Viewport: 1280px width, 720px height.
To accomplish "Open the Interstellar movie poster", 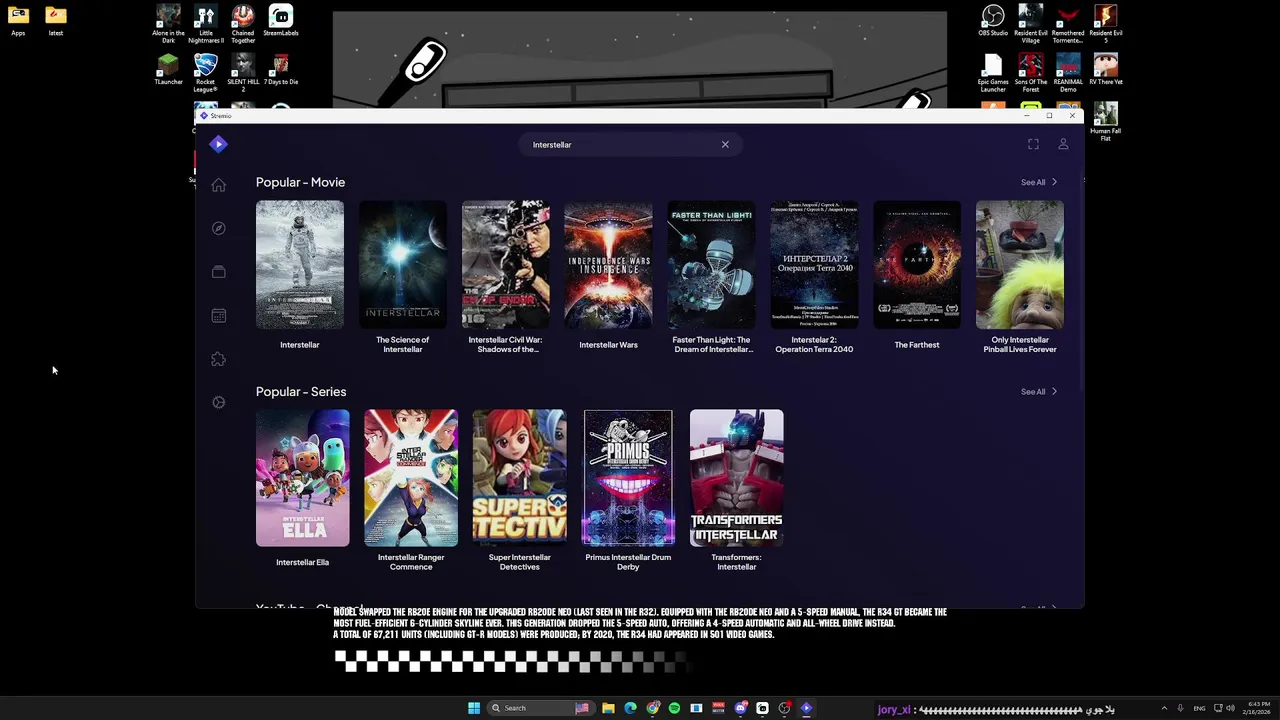I will click(299, 265).
